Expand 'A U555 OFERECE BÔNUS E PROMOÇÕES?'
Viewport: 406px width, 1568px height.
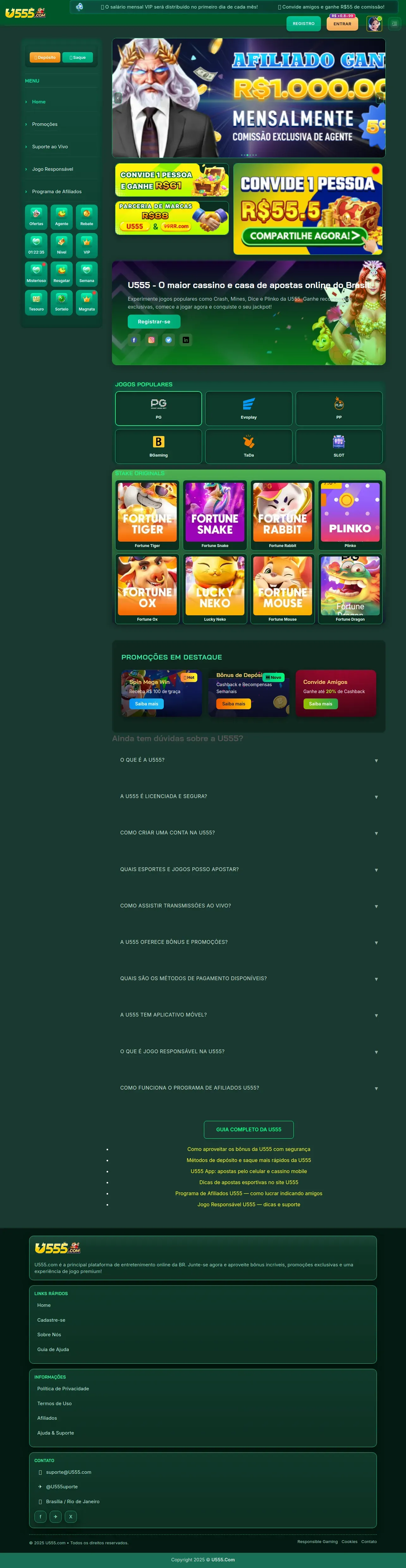(x=248, y=942)
